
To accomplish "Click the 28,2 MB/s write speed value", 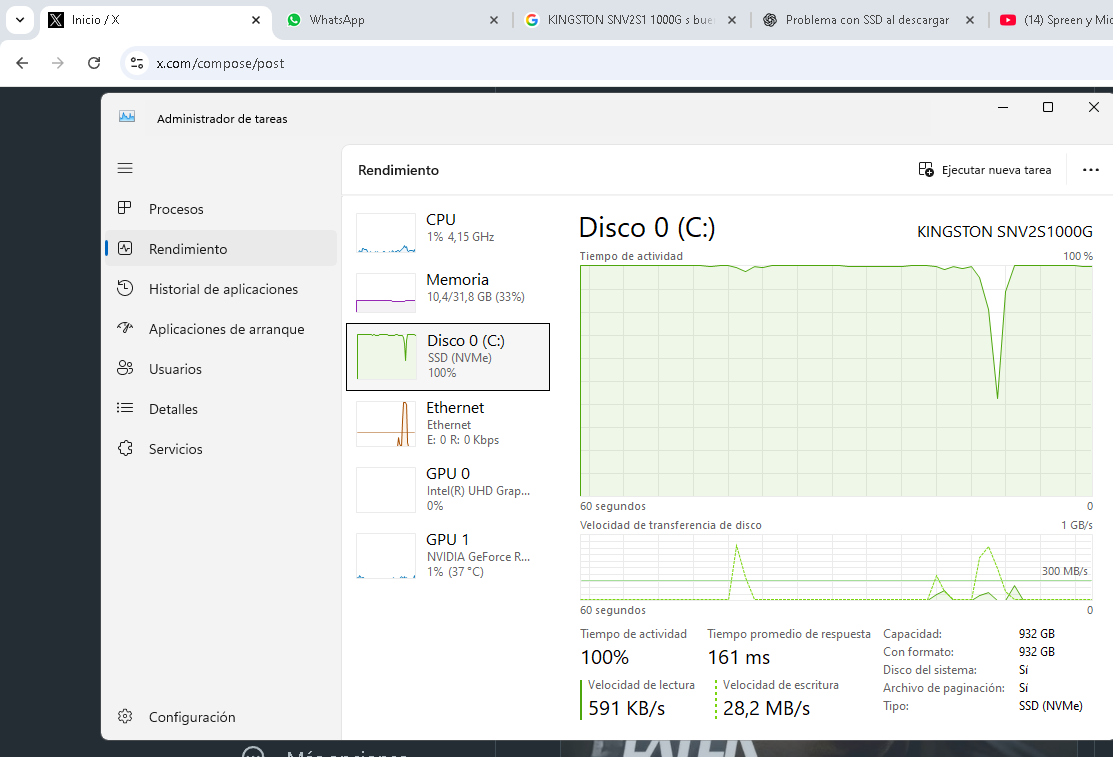I will coord(766,708).
